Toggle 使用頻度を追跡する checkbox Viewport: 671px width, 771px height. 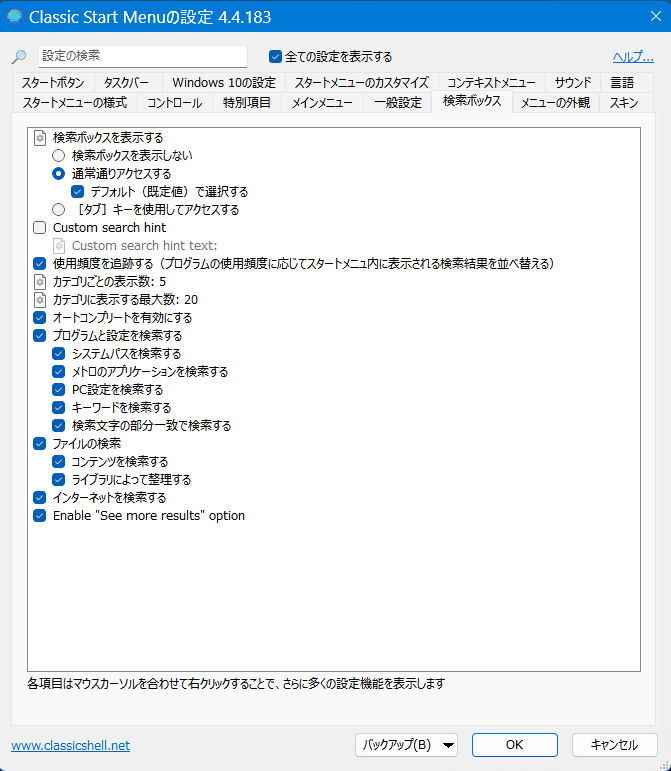tap(40, 264)
